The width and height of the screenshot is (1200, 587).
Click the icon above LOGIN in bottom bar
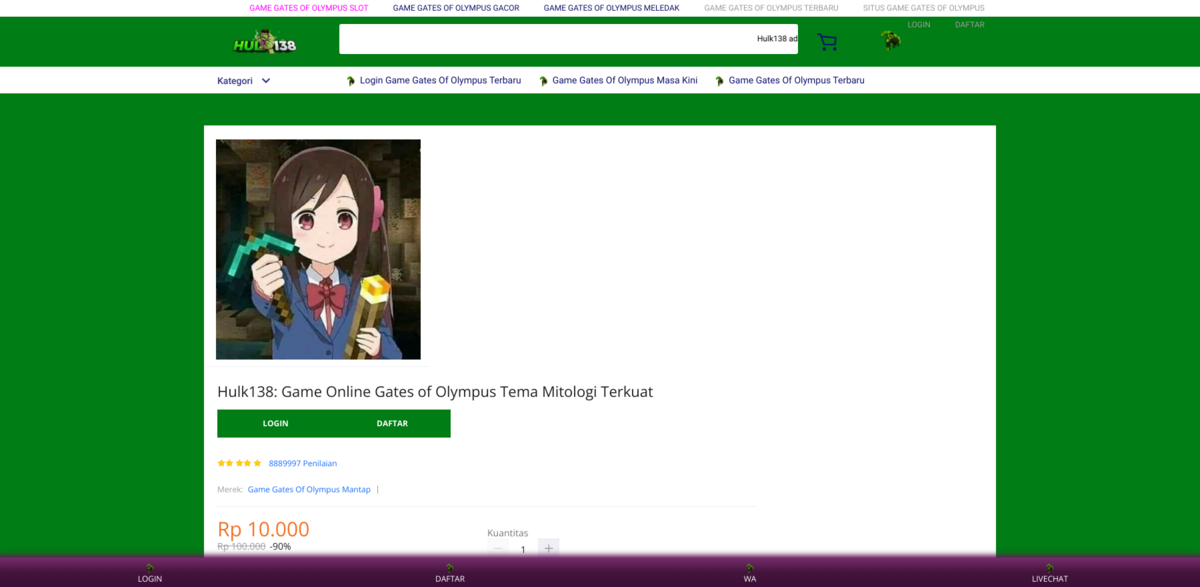click(150, 568)
